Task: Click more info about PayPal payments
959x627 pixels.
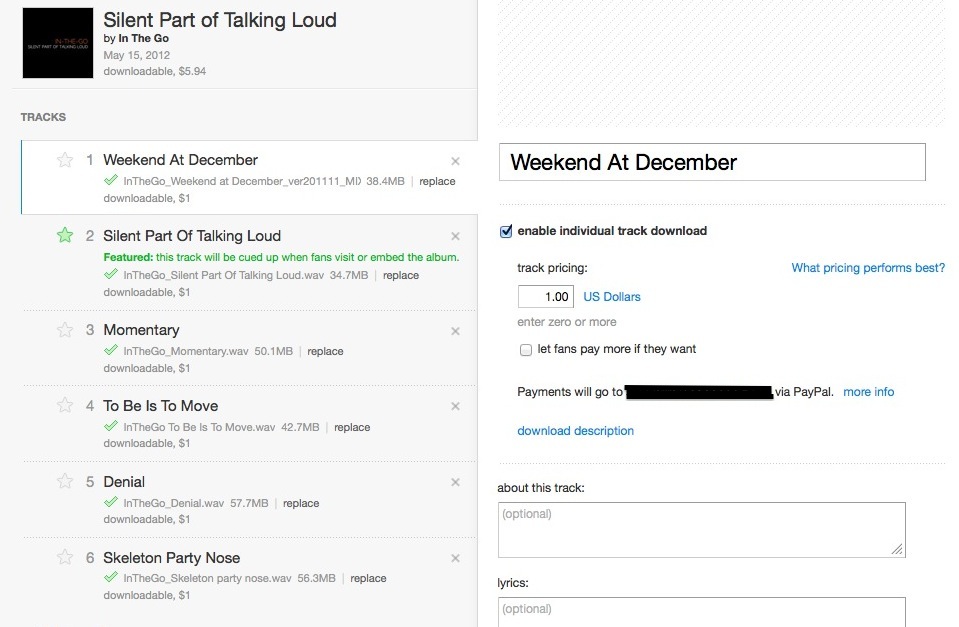Action: 868,392
